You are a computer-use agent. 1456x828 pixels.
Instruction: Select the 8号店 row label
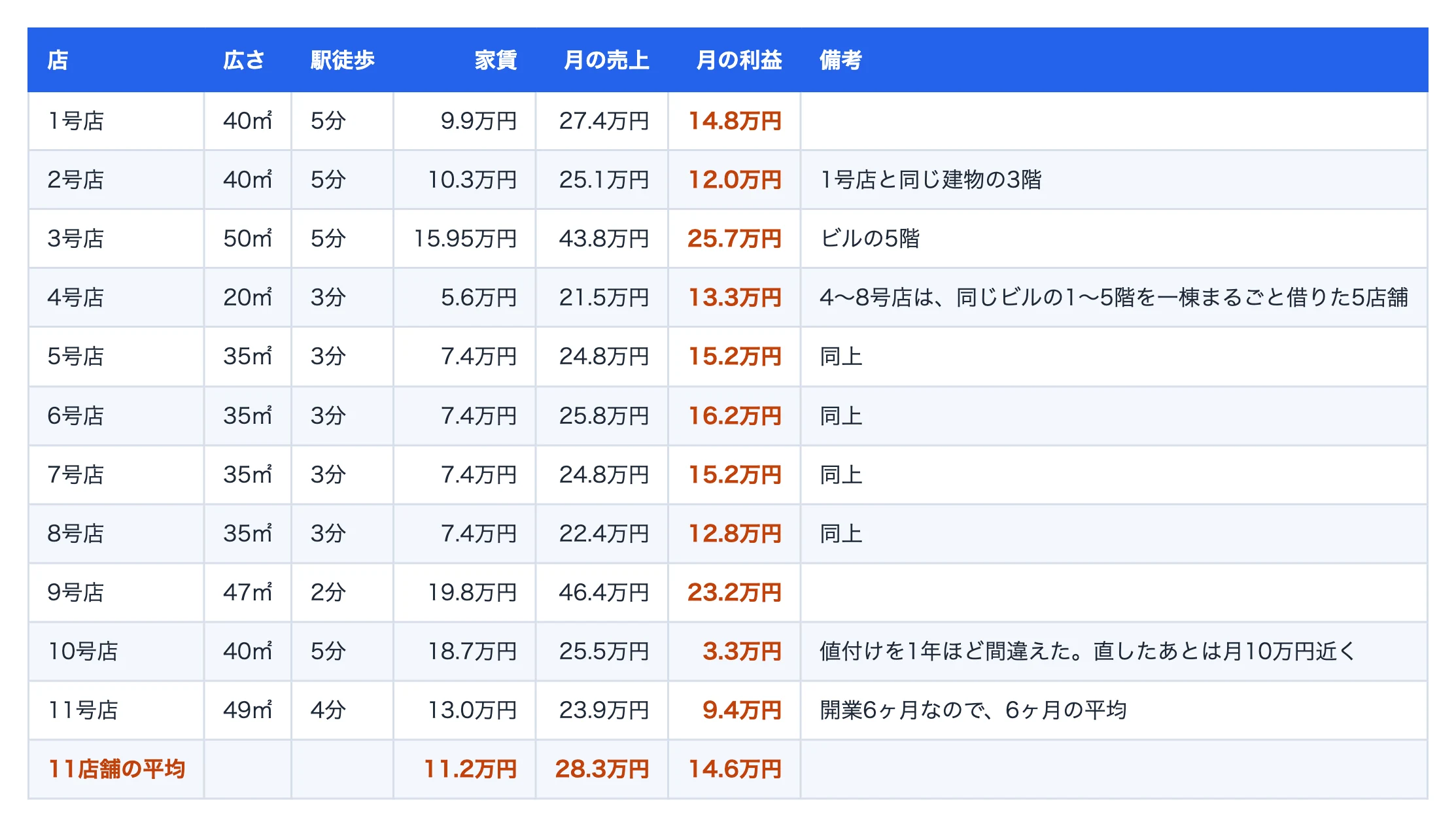[x=76, y=534]
